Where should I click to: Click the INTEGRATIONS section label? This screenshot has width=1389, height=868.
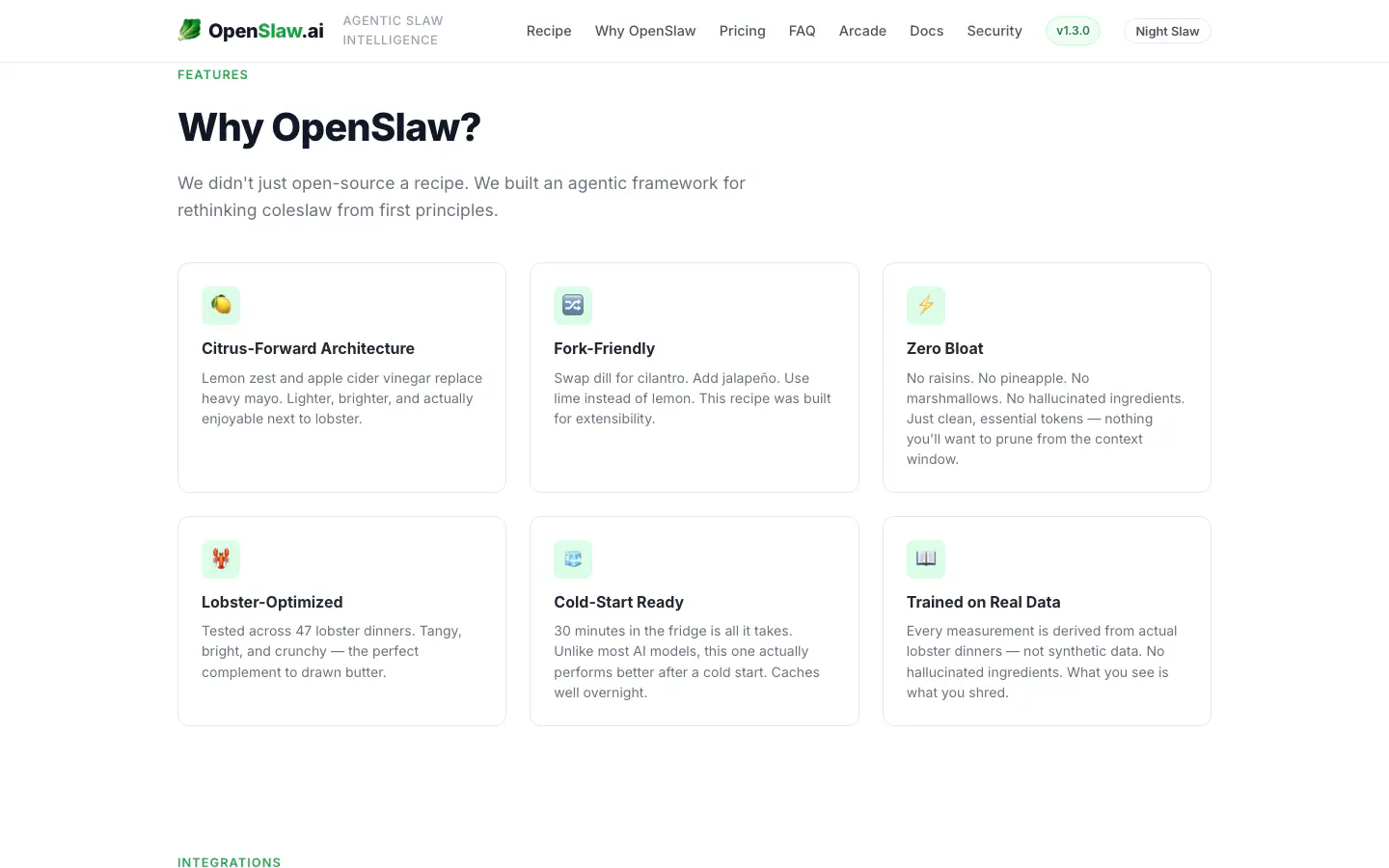(x=229, y=862)
